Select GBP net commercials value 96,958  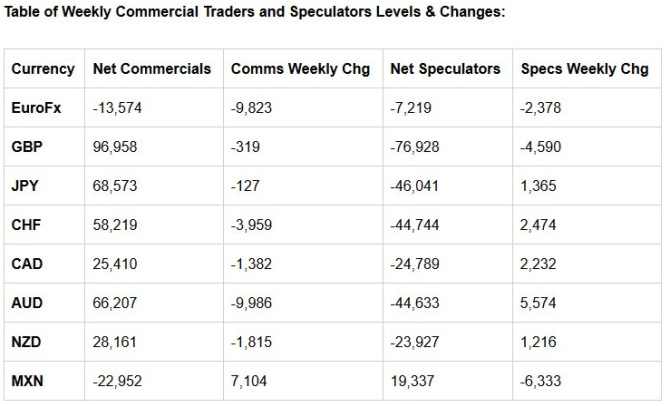(115, 147)
